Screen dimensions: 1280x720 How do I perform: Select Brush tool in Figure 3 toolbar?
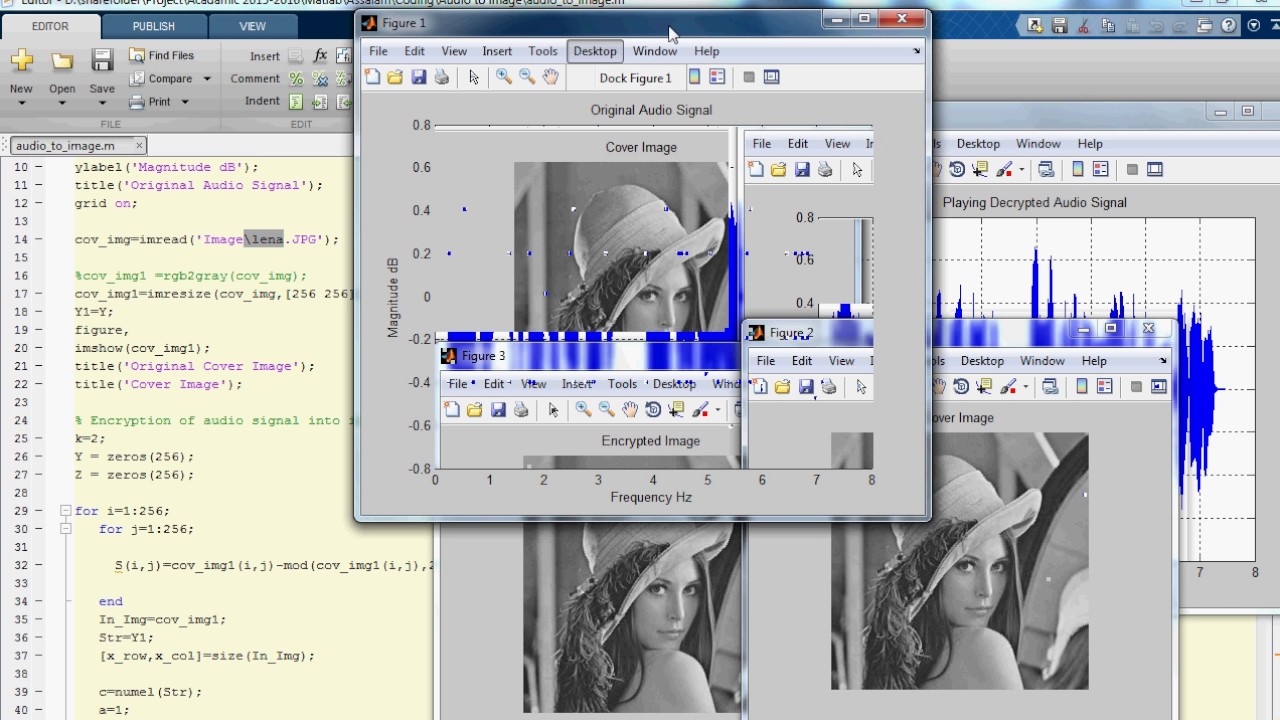pyautogui.click(x=700, y=410)
